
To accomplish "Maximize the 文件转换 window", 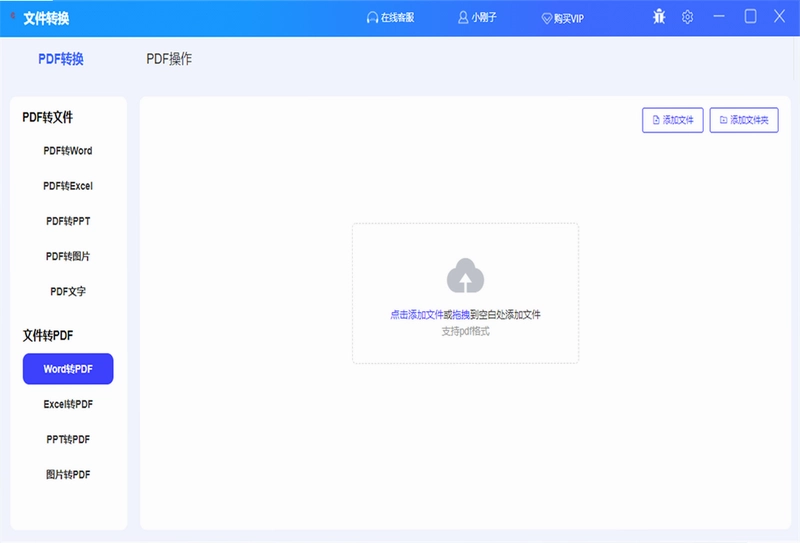I will pyautogui.click(x=750, y=16).
